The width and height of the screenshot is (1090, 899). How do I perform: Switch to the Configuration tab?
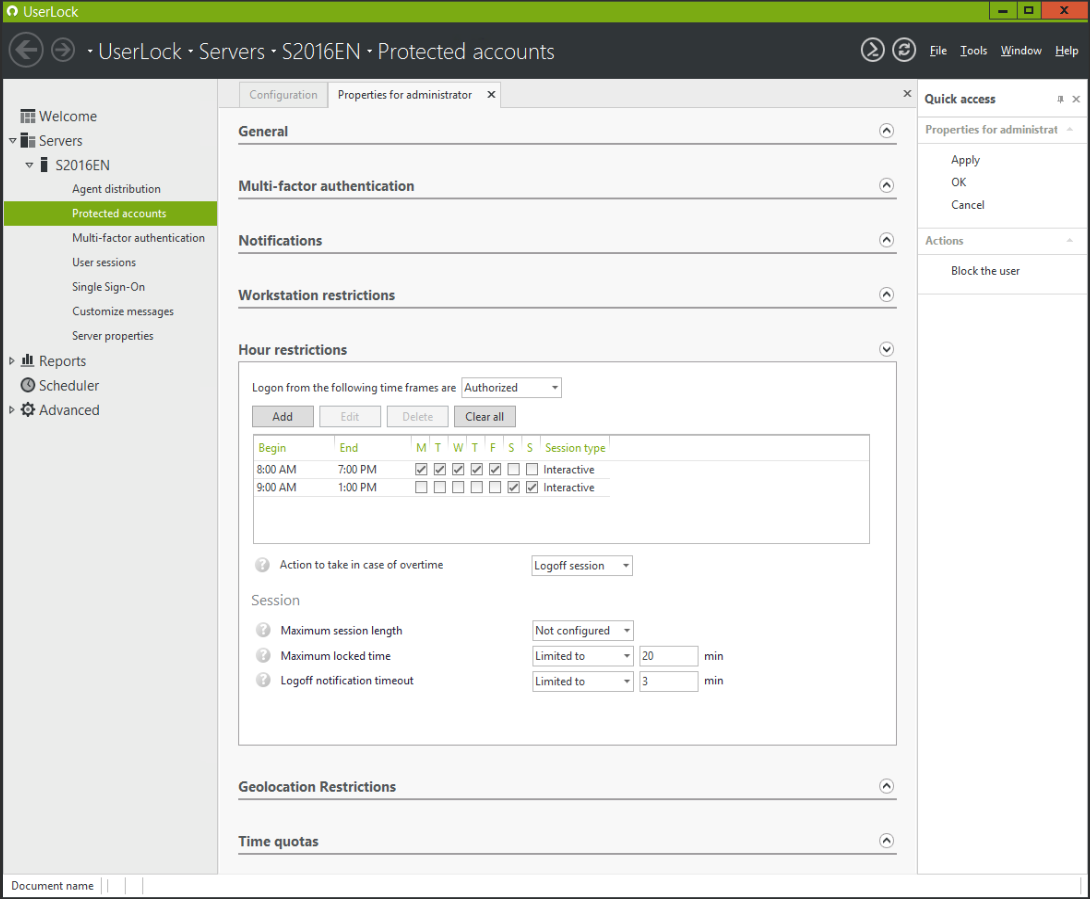[x=283, y=95]
